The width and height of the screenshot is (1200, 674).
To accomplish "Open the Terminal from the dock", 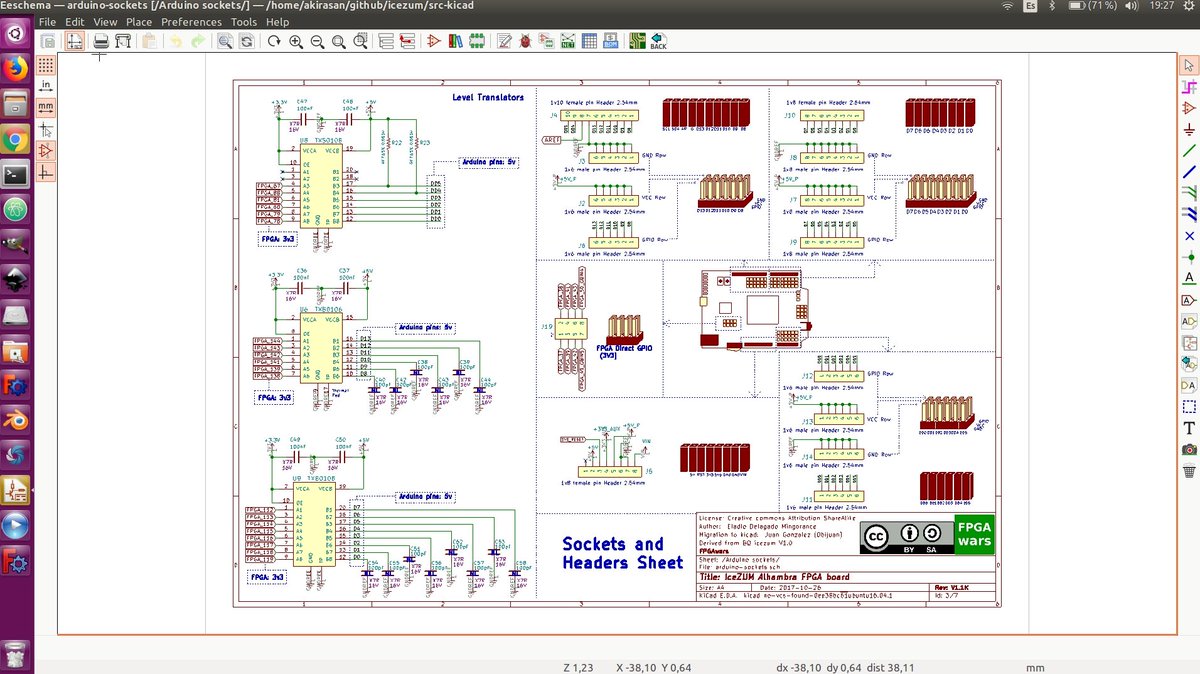I will point(15,174).
